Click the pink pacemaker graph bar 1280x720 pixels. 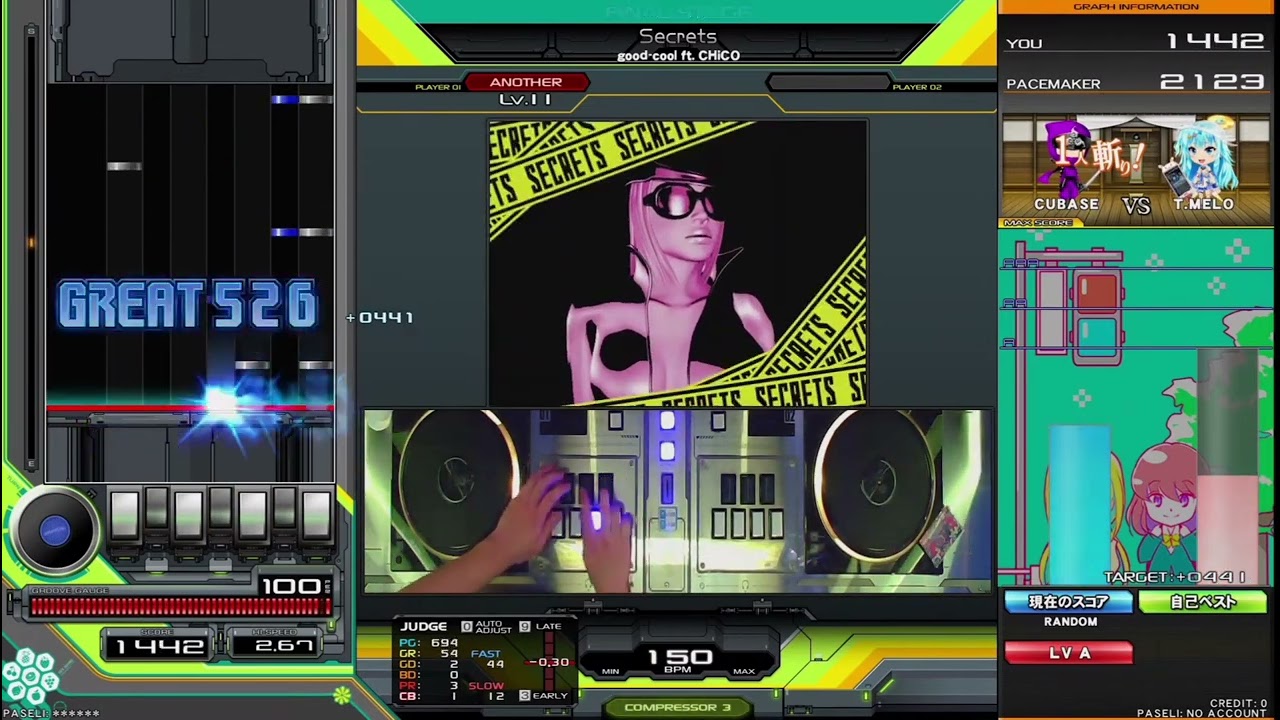point(1227,530)
